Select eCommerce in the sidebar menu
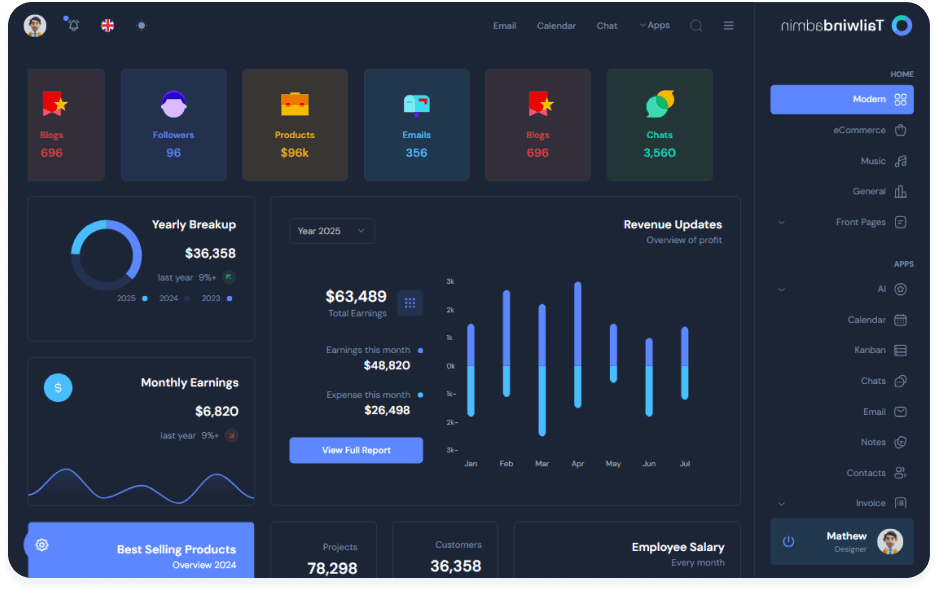Viewport: 938px width, 593px height. point(860,130)
